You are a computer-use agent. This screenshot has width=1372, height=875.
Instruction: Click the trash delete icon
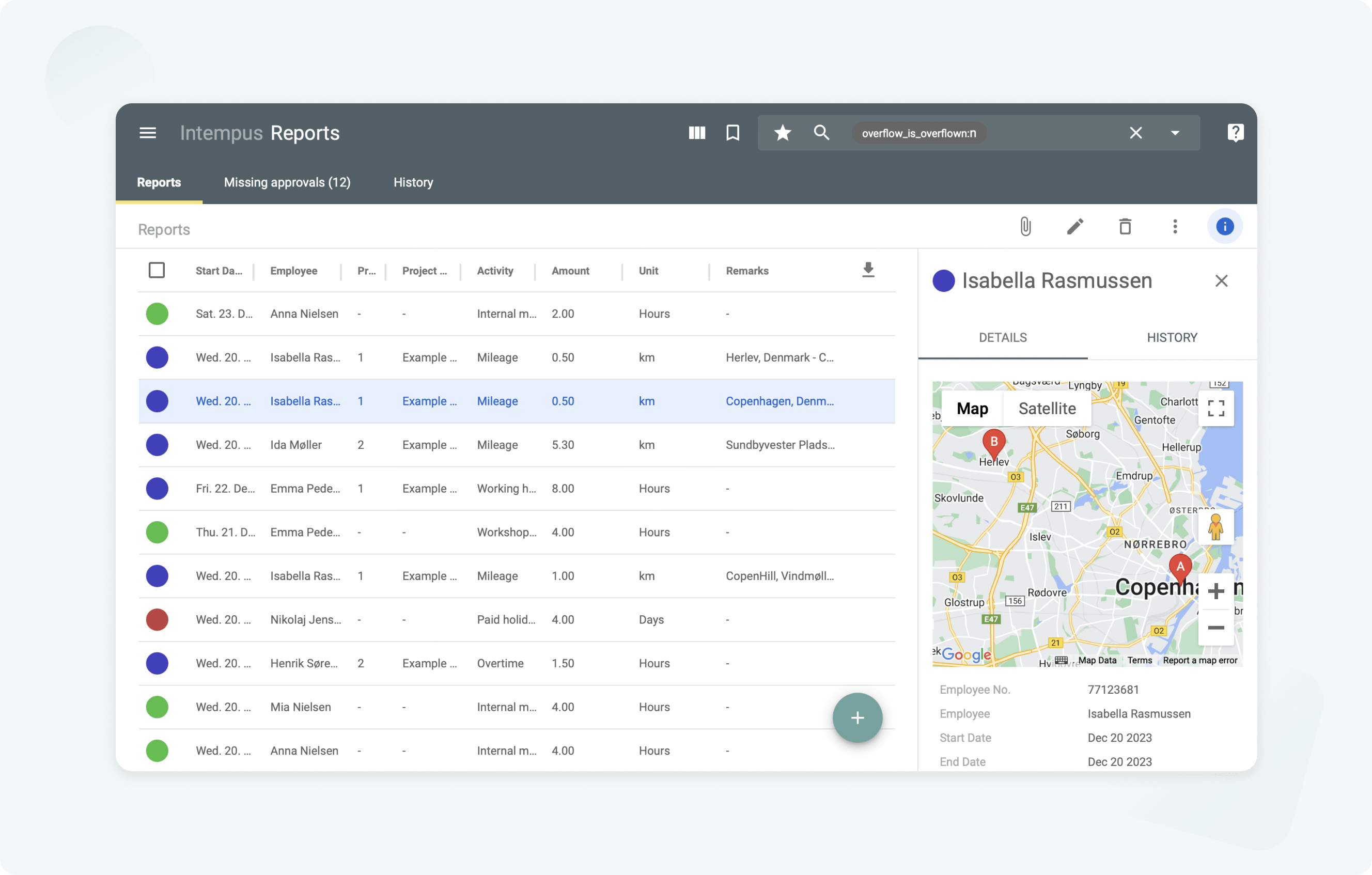1125,227
